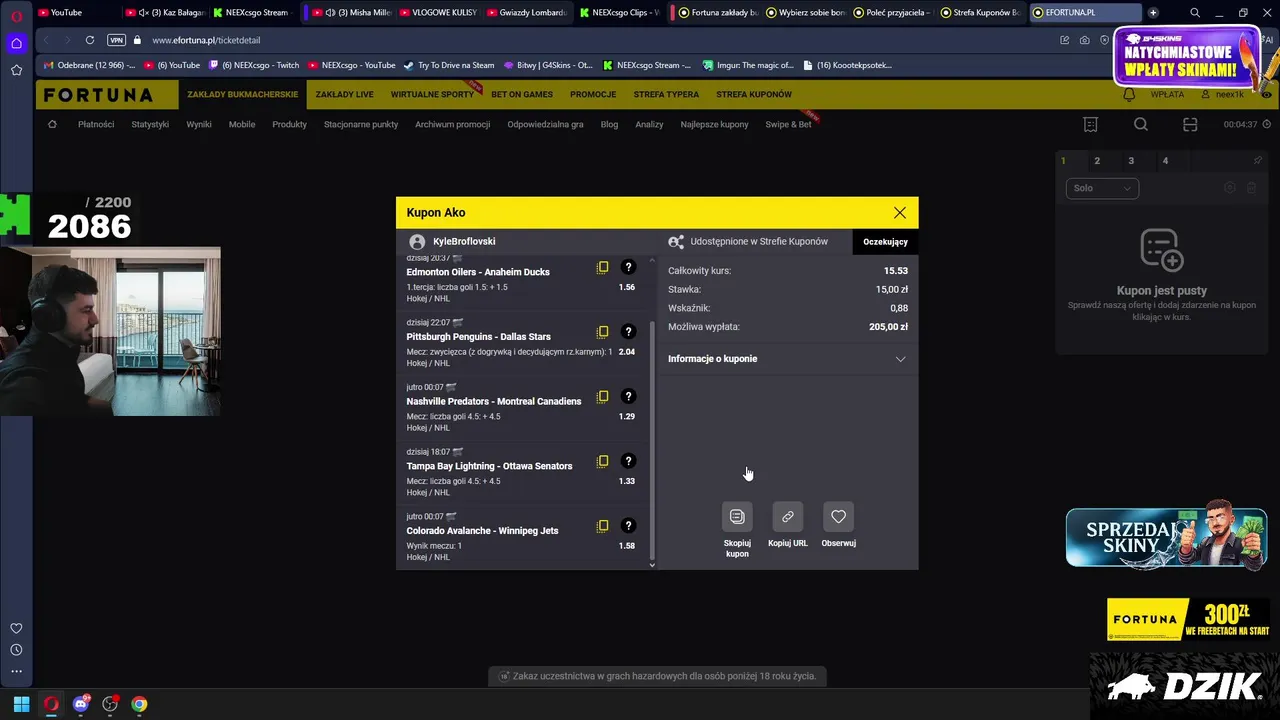Screen dimensions: 1280x720
Task: Copy the Colorado Avalanche - Winnipeg Jets bet
Action: pos(603,526)
